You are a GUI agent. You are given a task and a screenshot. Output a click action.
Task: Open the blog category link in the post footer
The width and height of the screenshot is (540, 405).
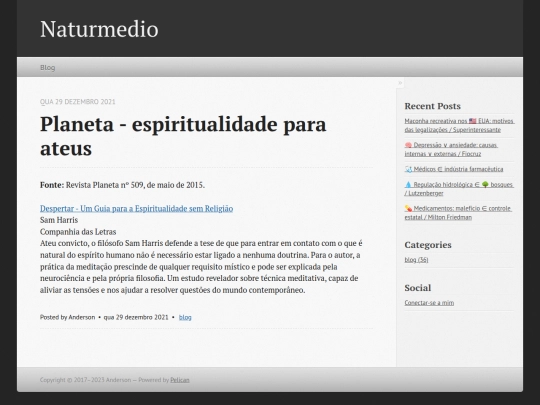pos(185,317)
